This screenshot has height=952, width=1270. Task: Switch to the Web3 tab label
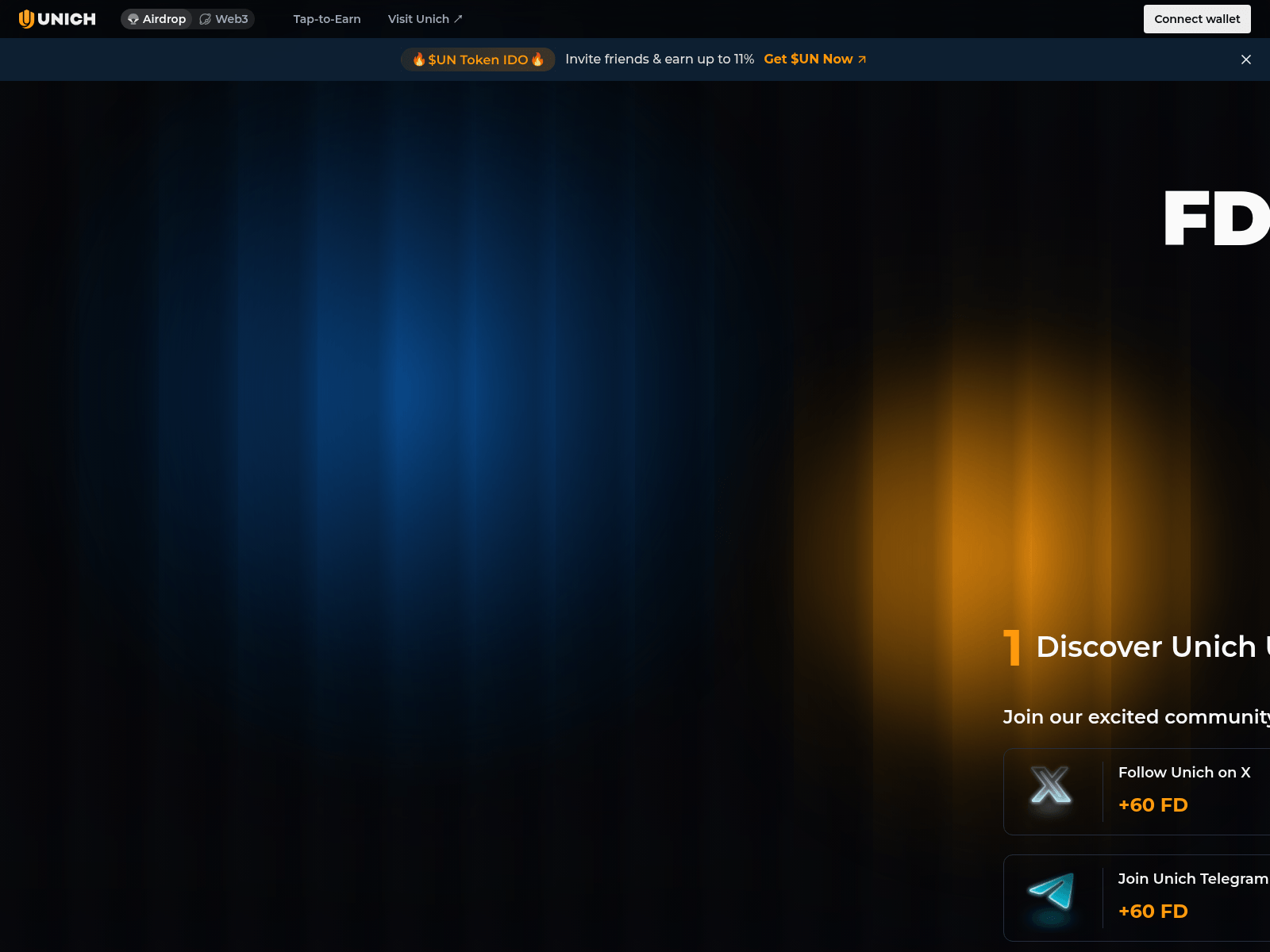232,19
